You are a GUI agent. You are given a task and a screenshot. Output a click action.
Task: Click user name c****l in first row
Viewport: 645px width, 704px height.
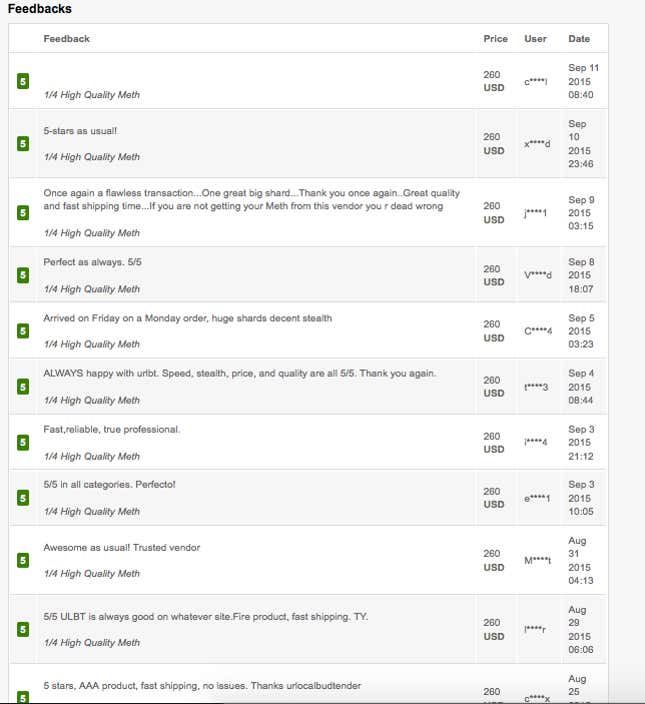pos(536,81)
